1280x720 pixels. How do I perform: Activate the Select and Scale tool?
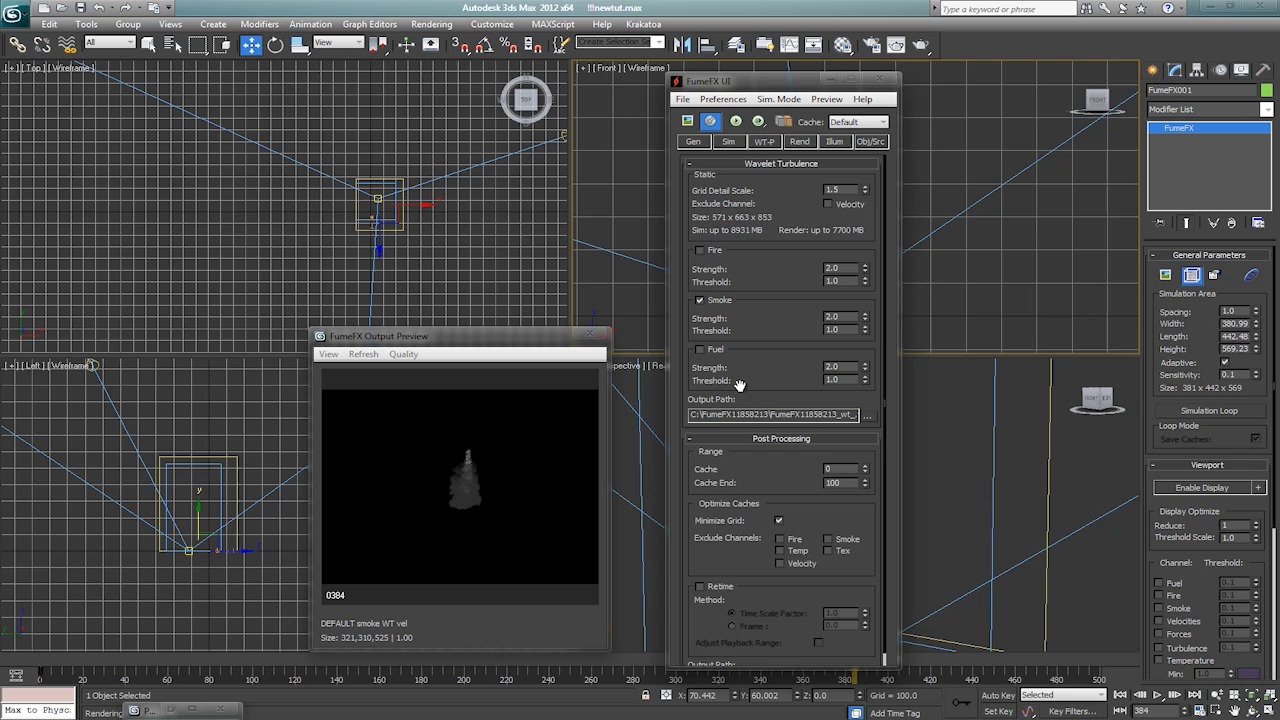coord(299,44)
